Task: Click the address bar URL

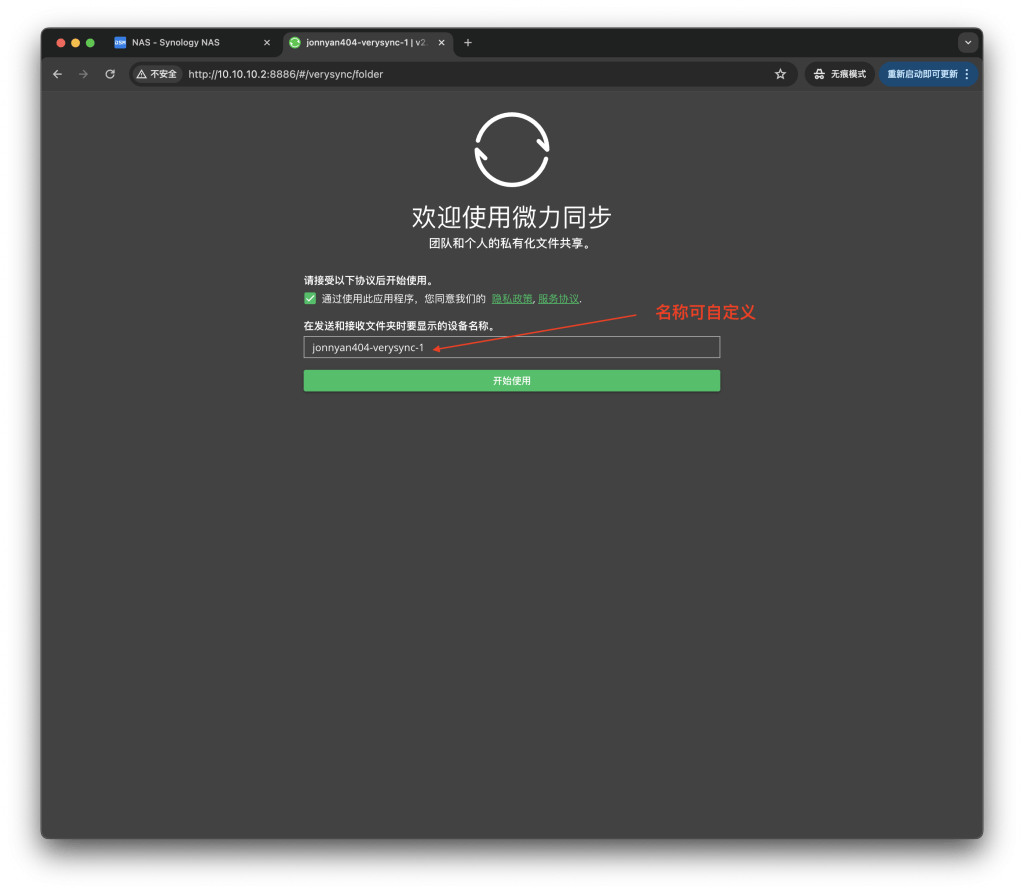Action: tap(285, 74)
